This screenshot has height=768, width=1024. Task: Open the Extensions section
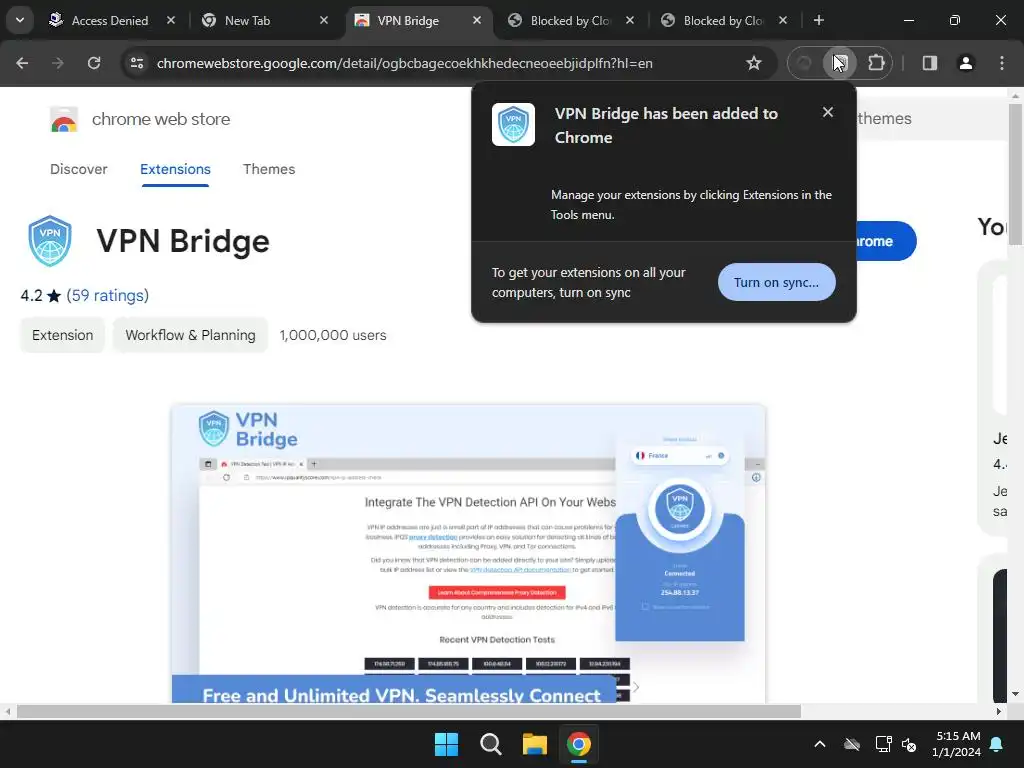(175, 169)
